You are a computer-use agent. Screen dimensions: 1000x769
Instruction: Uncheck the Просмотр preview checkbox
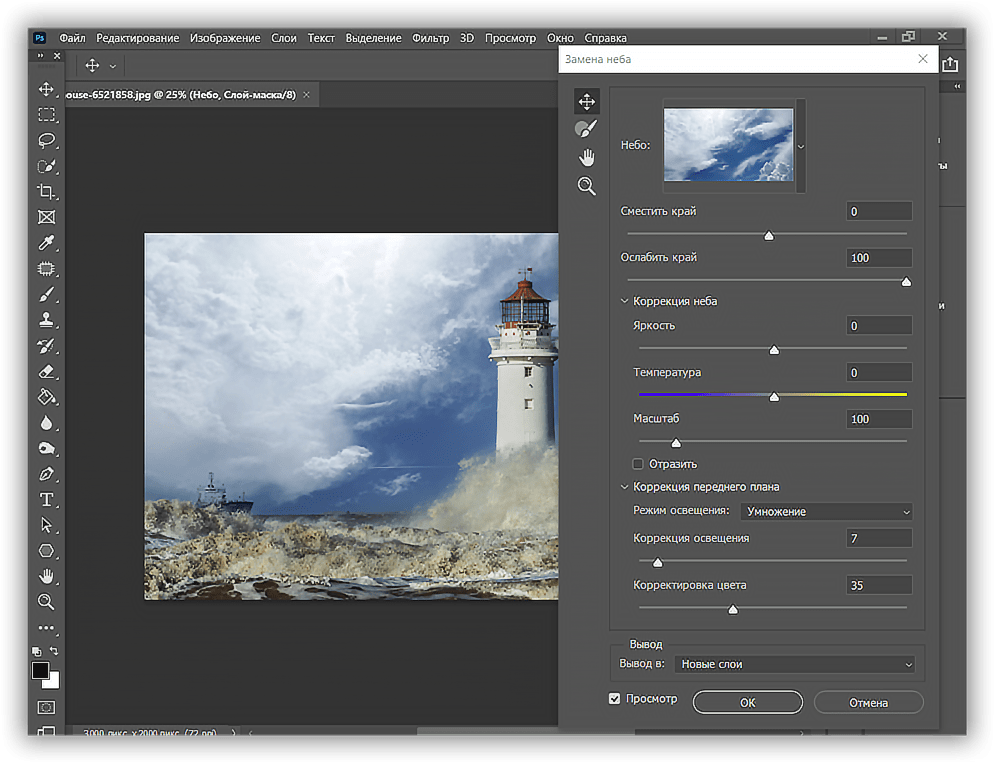pos(615,699)
